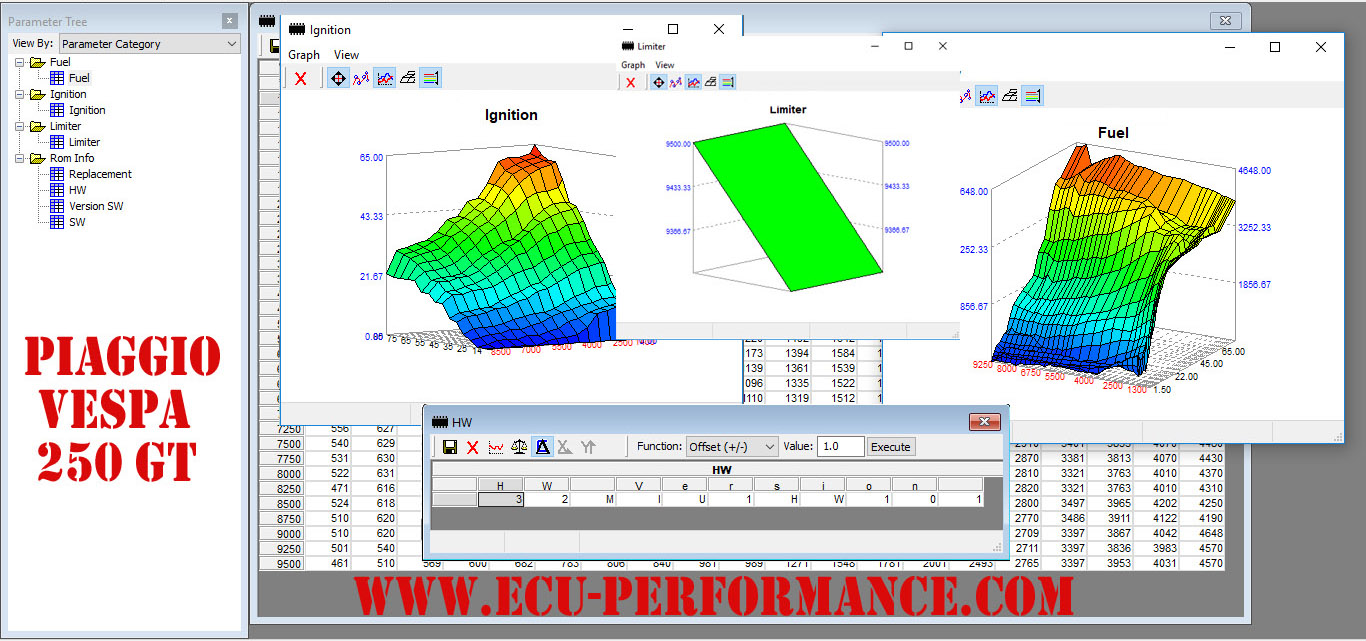Open View menu in Ignition window
This screenshot has width=1366, height=641.
click(346, 55)
